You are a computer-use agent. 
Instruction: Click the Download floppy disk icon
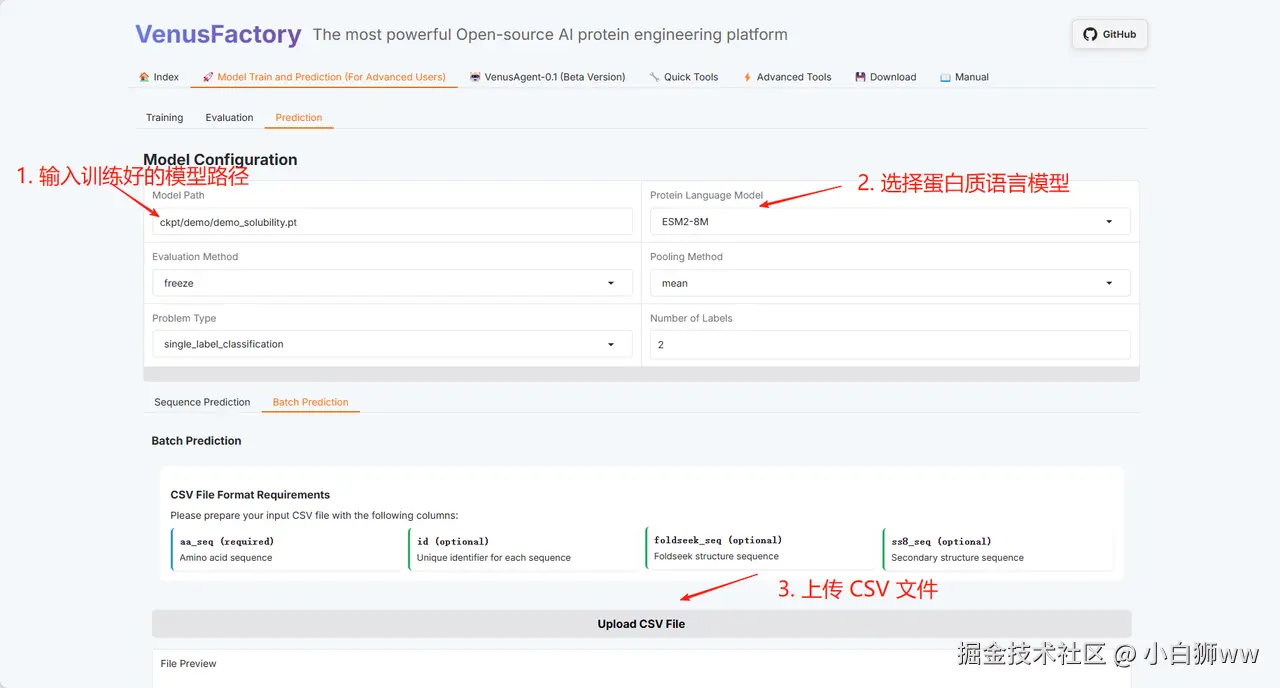pyautogui.click(x=860, y=77)
